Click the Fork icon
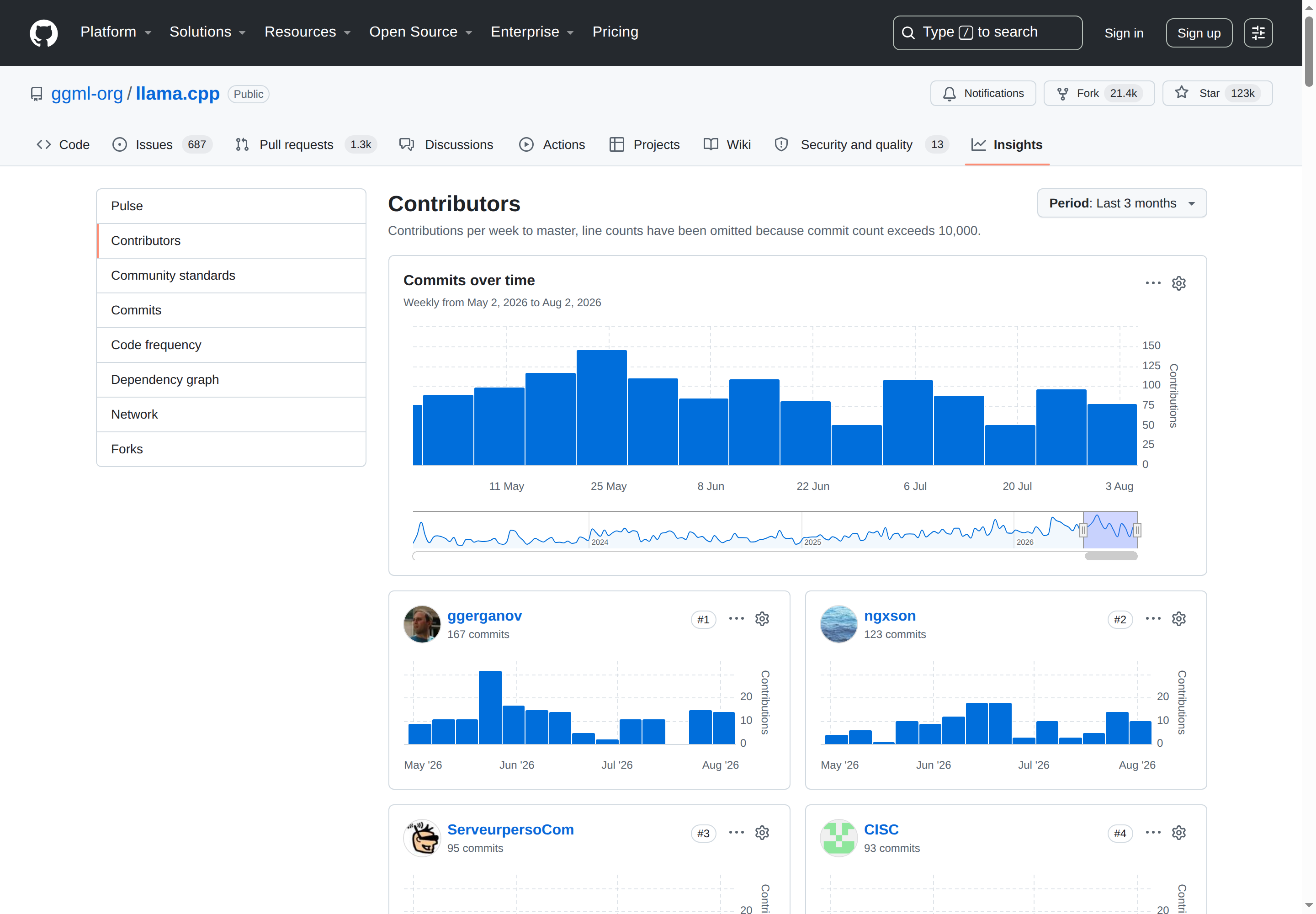Image resolution: width=1316 pixels, height=914 pixels. 1062,93
